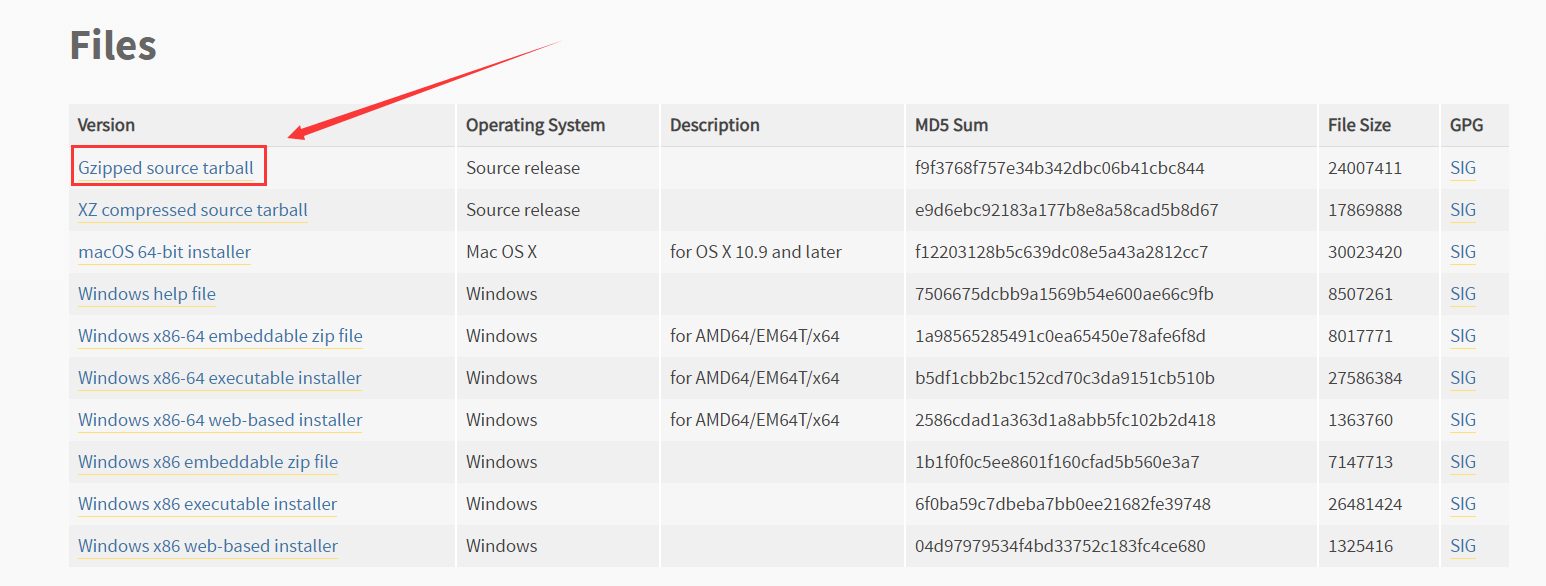Viewport: 1546px width, 586px height.
Task: Click the Version column header
Action: click(106, 125)
